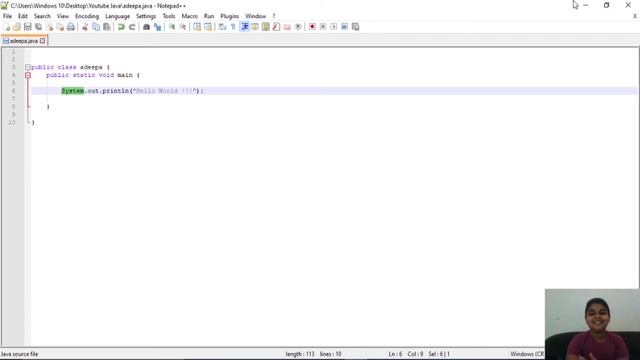640x360 pixels.
Task: Toggle Show All Characters icon
Action: pos(233,27)
